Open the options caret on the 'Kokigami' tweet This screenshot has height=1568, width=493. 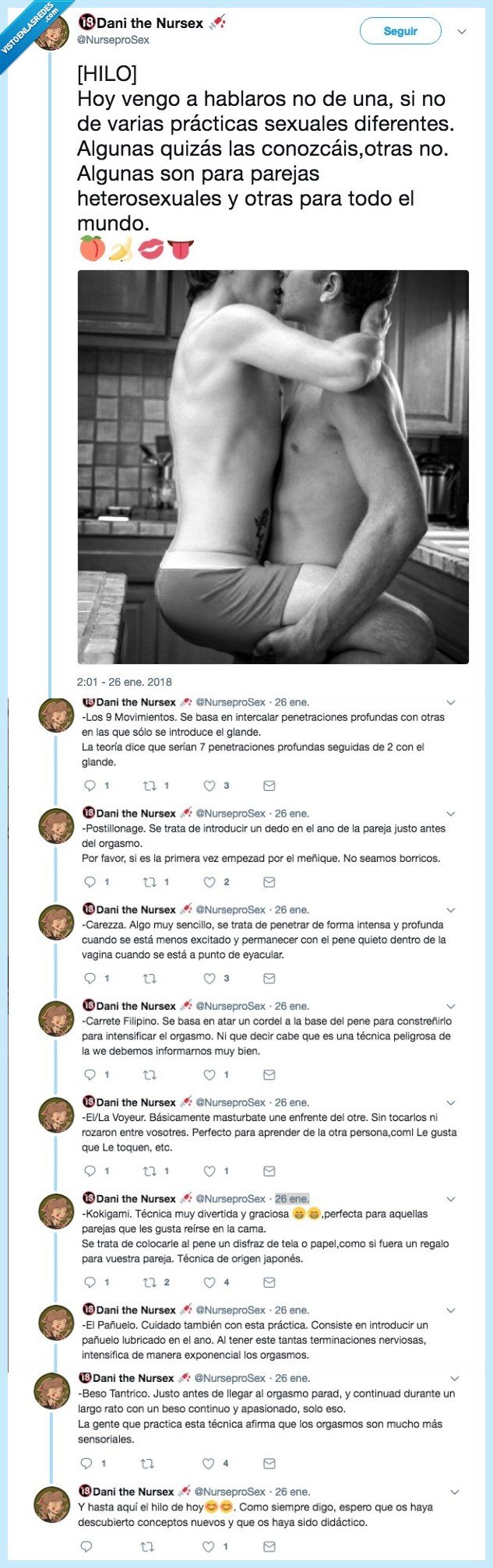pos(449,1199)
